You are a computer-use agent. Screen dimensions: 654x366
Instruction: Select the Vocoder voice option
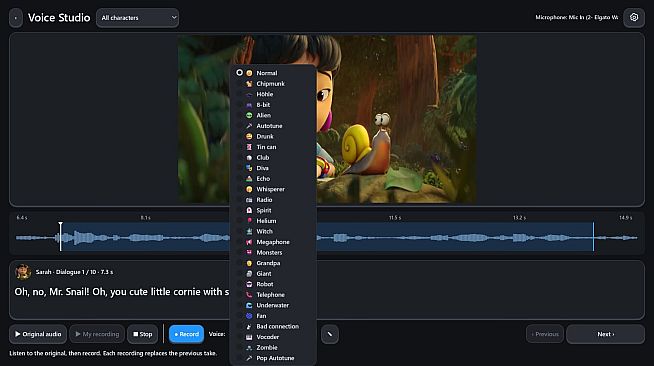[273, 337]
